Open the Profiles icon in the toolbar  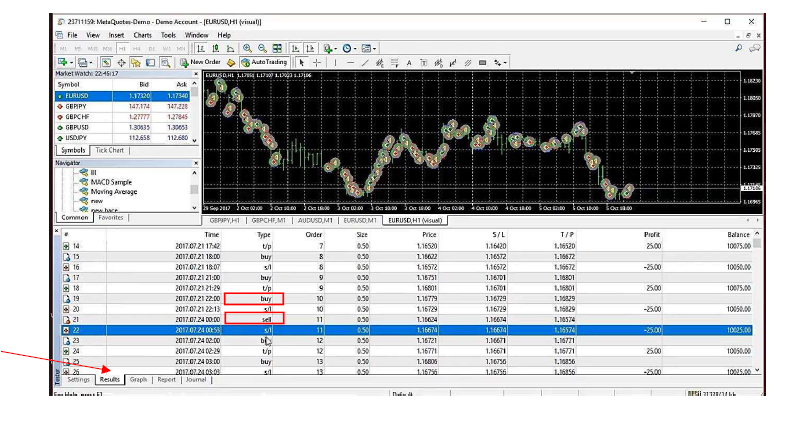(83, 63)
